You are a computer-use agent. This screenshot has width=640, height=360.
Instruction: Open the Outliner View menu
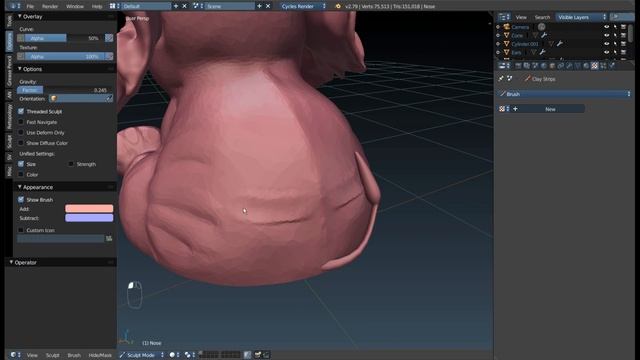click(x=521, y=17)
